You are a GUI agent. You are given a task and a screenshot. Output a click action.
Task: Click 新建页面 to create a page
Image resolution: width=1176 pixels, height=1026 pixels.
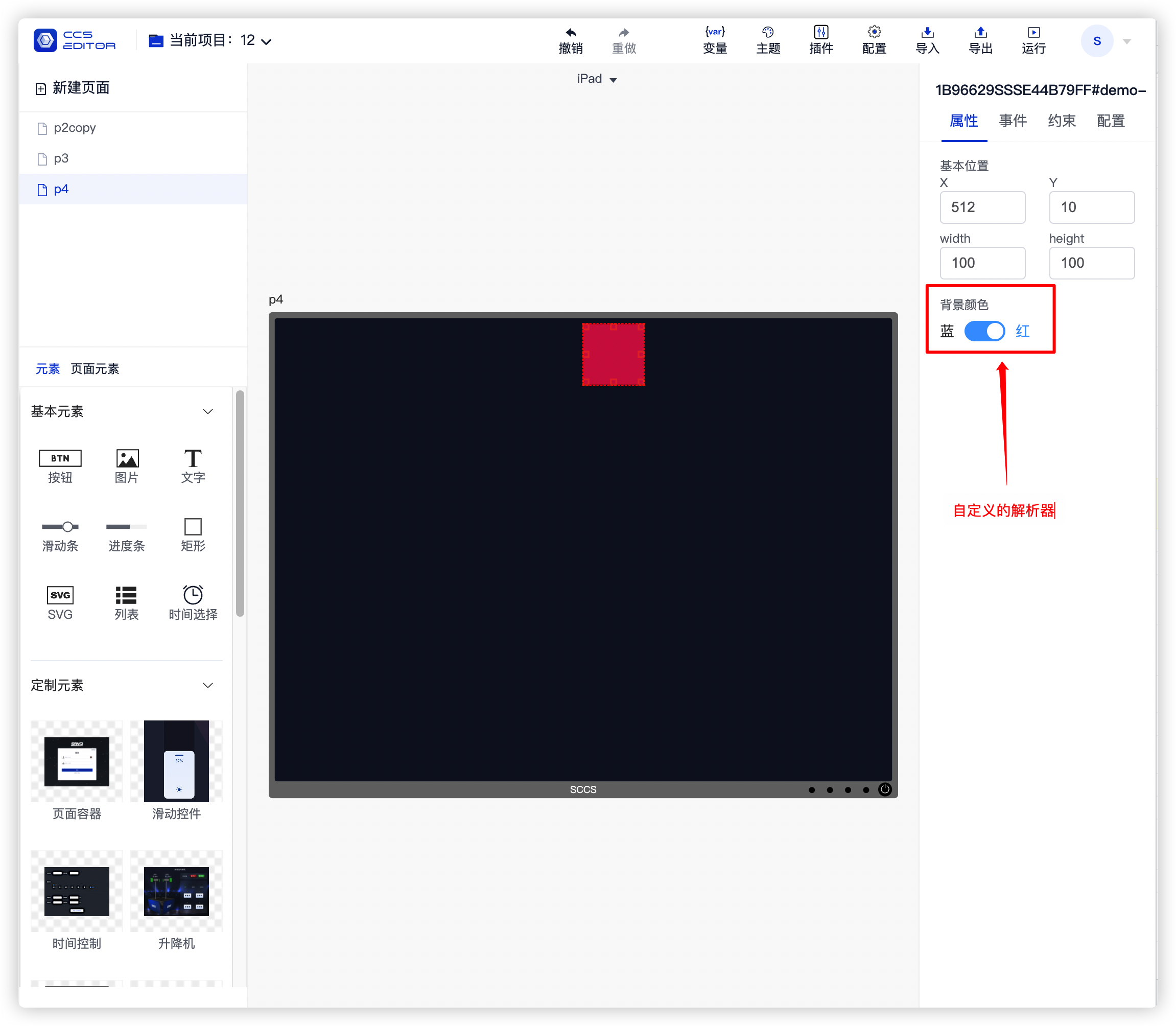coord(72,88)
